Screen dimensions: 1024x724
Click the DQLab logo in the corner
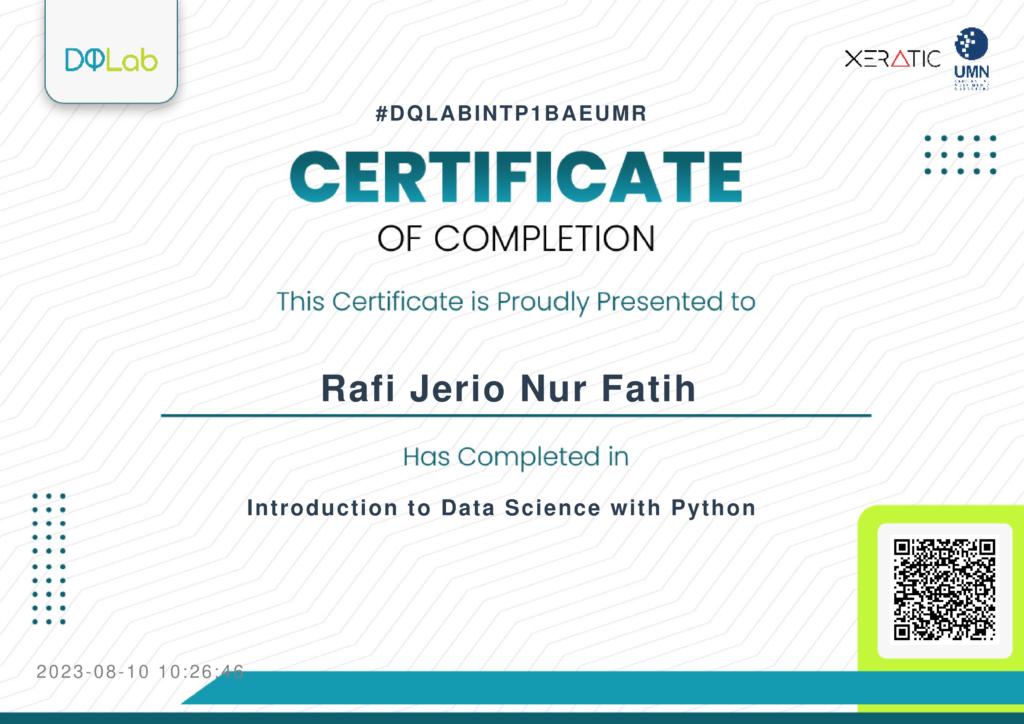tap(110, 59)
